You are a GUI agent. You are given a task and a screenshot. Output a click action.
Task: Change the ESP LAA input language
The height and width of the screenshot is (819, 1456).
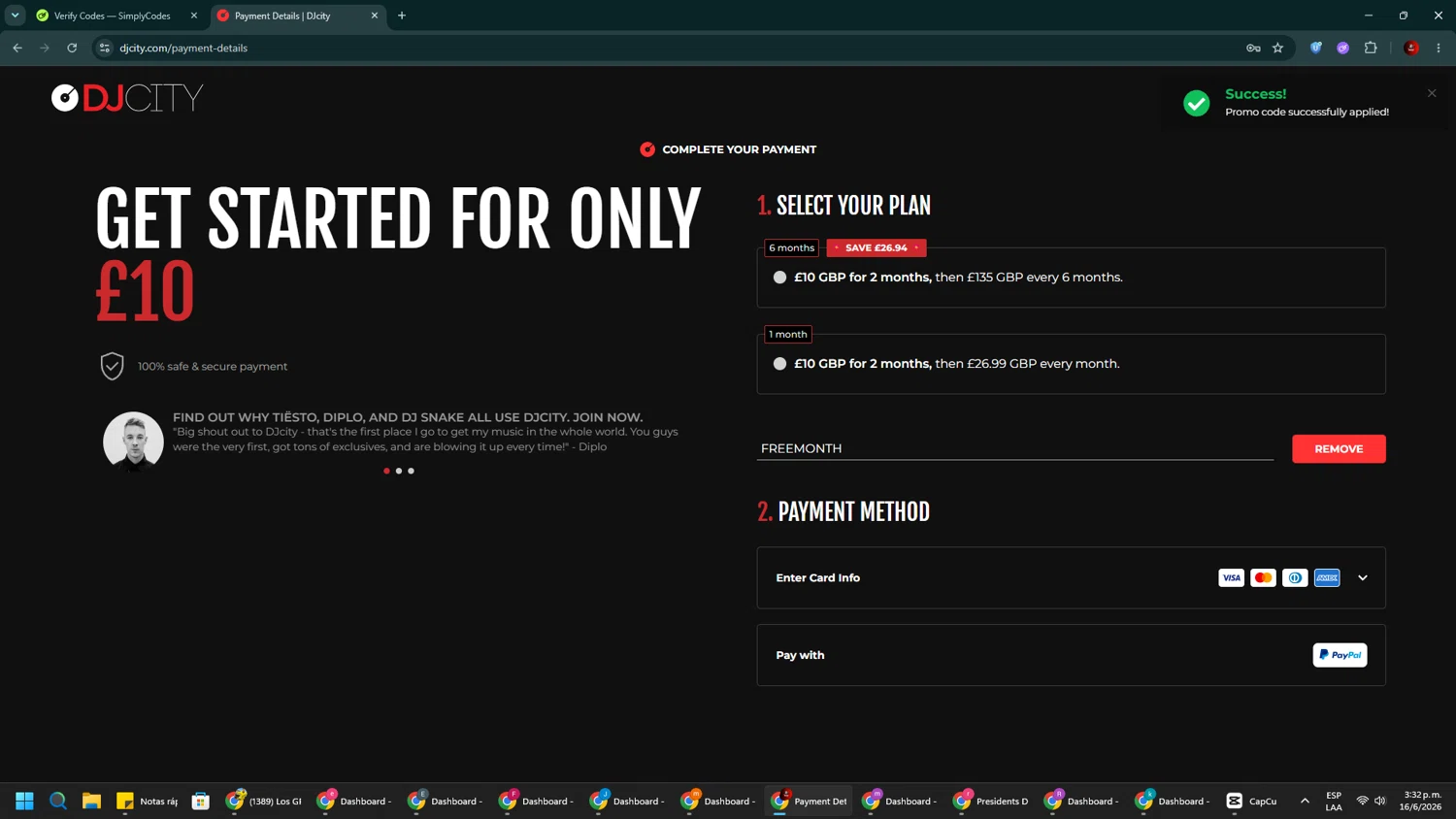(1334, 801)
